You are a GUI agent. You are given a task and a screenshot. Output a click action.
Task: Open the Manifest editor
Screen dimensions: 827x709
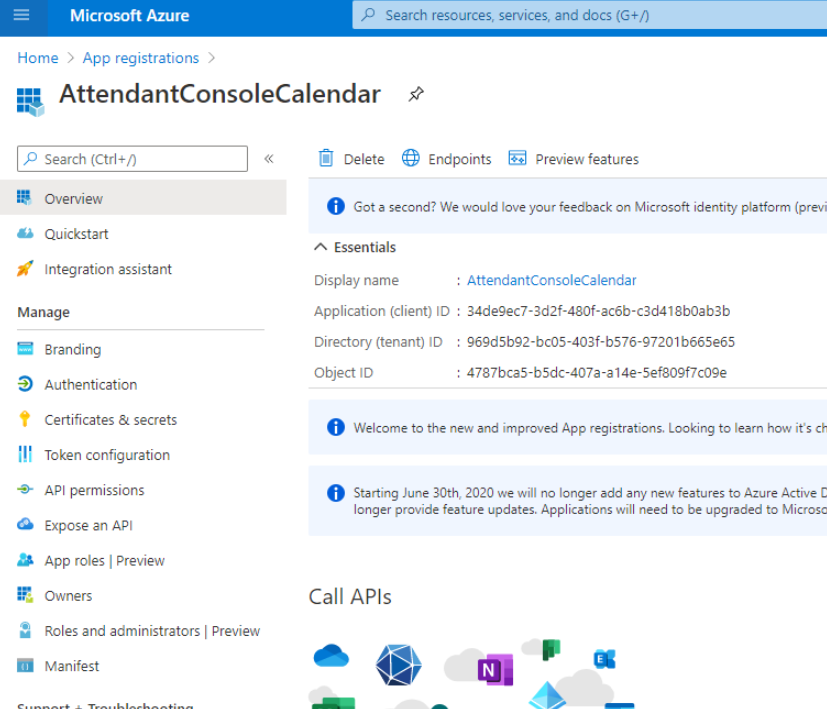point(72,666)
